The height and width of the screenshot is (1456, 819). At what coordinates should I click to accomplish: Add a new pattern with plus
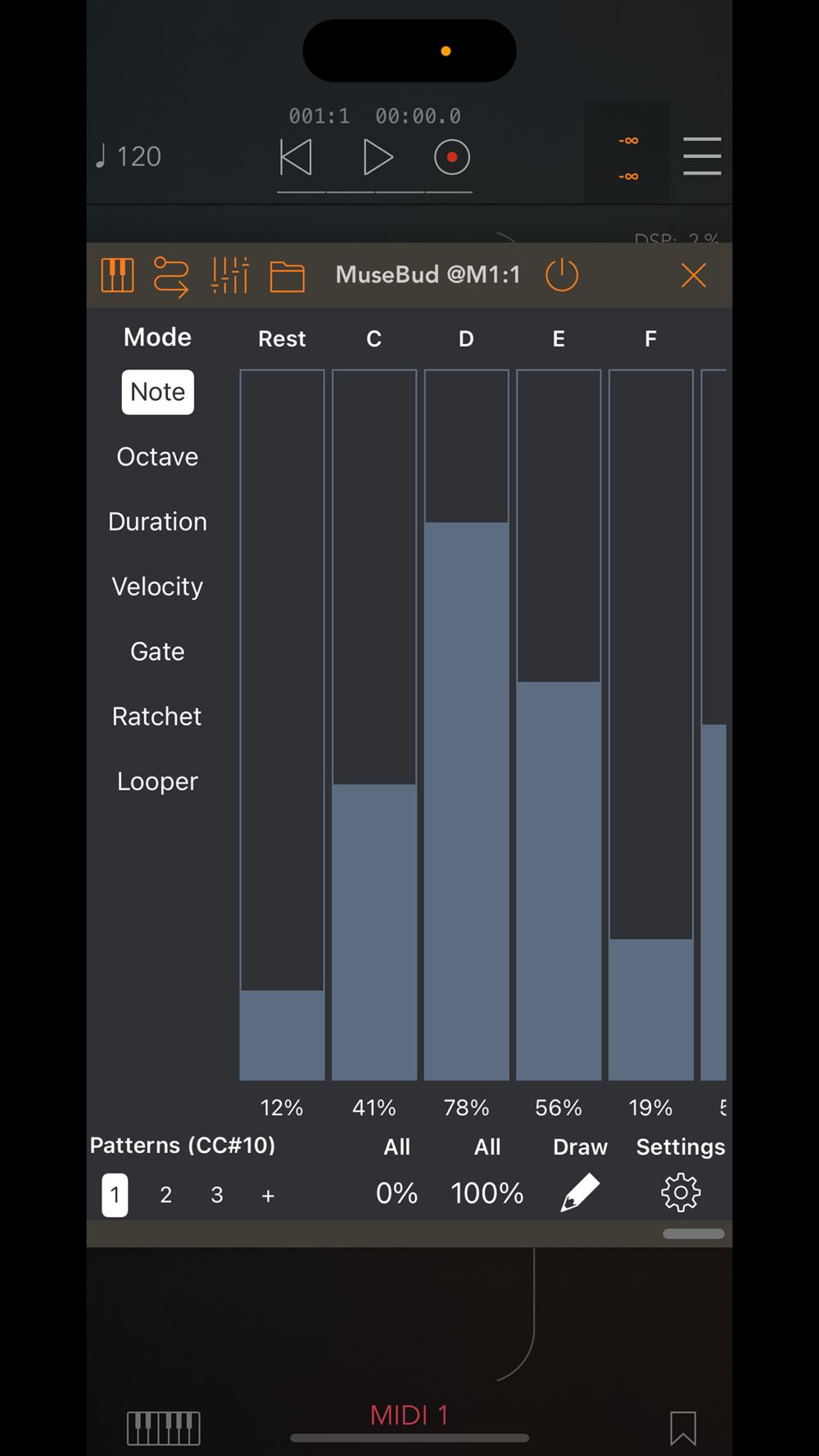click(x=268, y=1196)
